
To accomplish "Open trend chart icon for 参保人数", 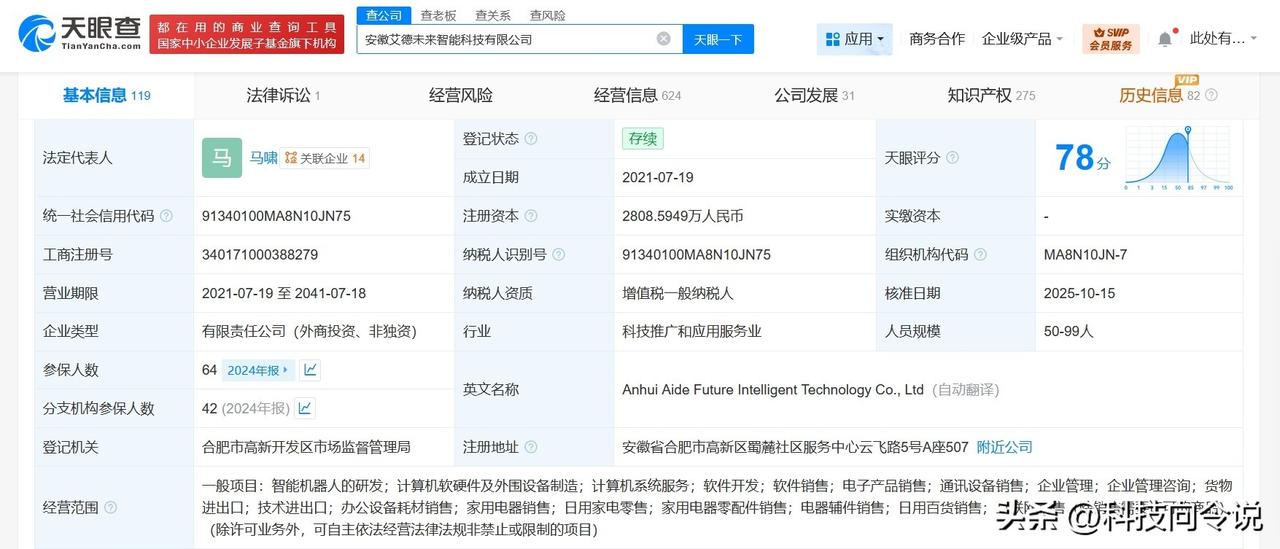I will tap(310, 370).
